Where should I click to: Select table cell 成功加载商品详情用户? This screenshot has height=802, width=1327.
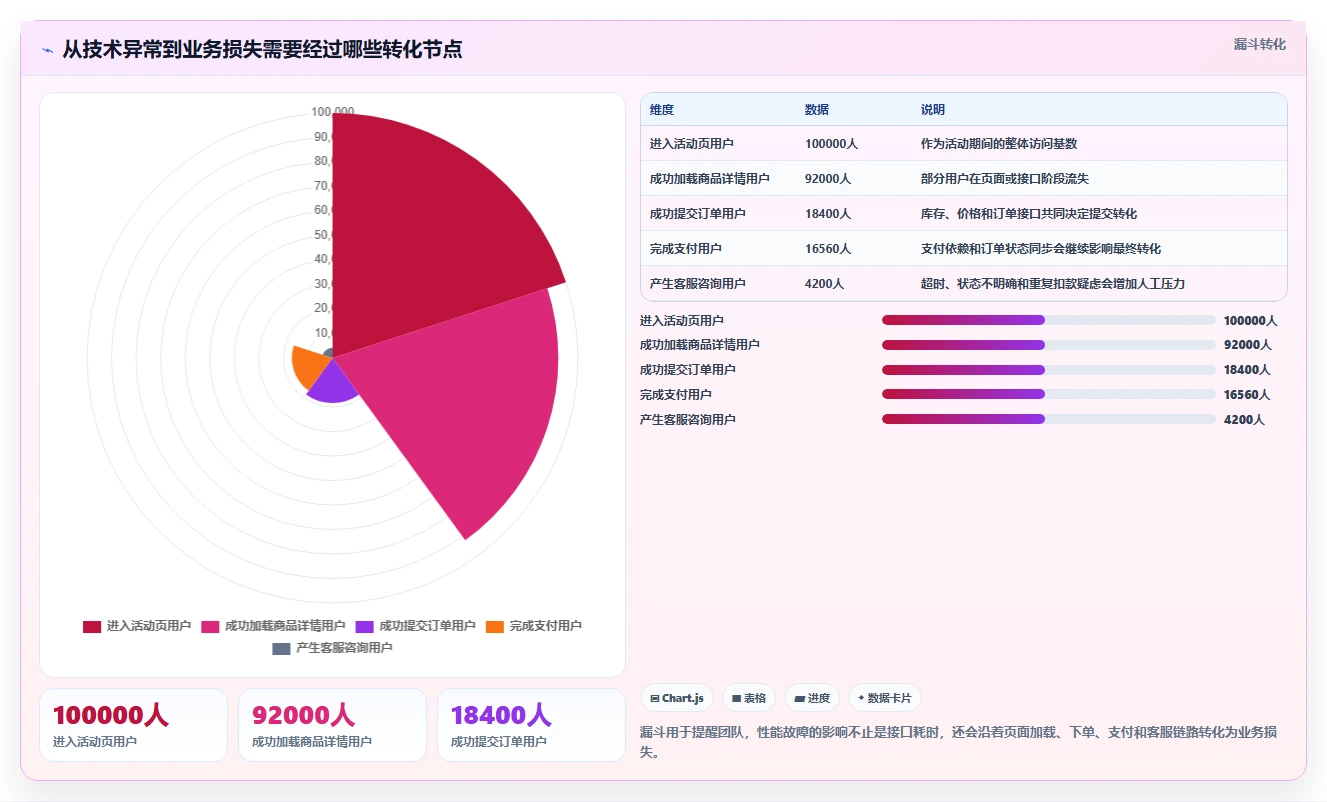click(709, 179)
